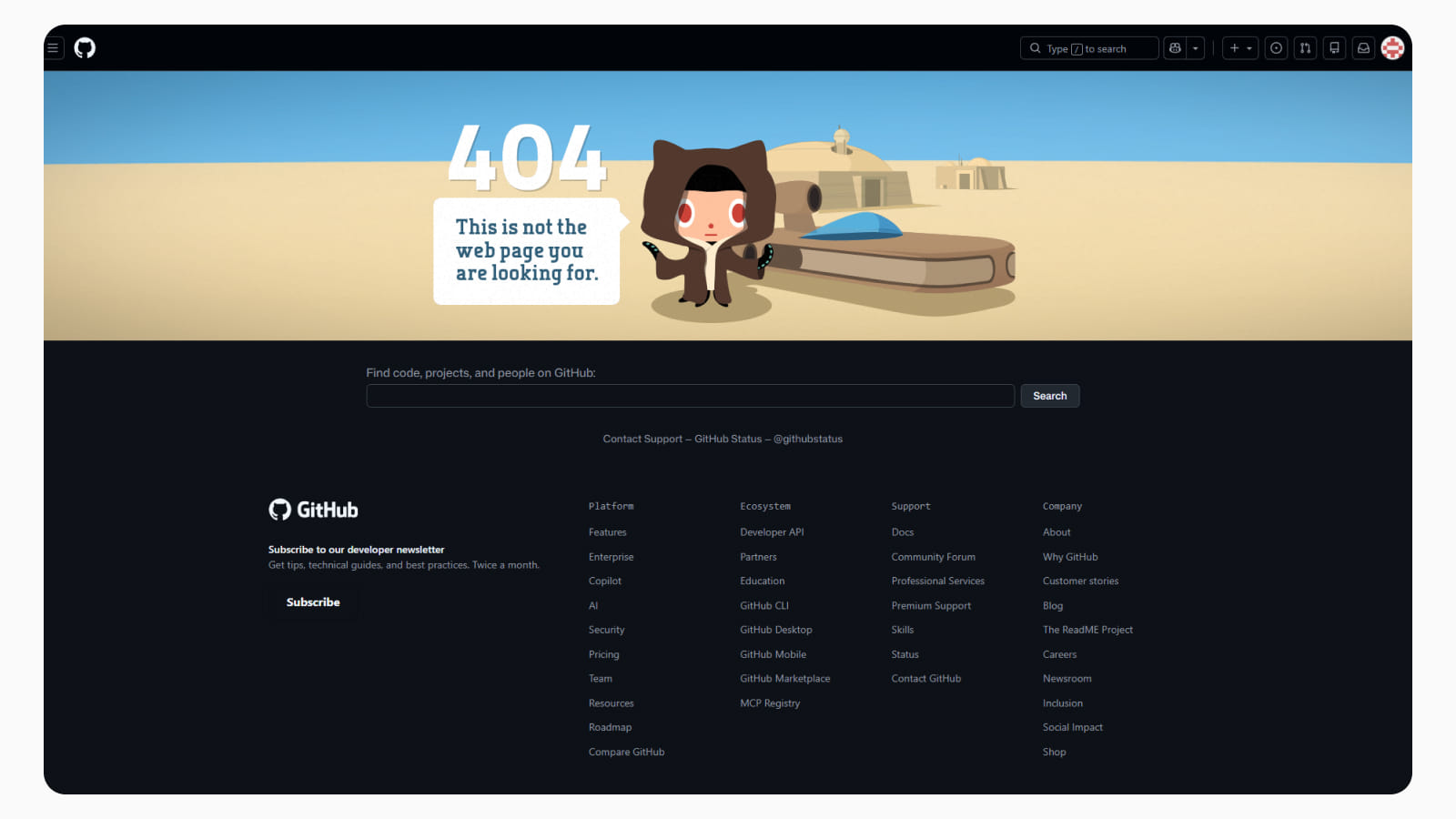The width and height of the screenshot is (1456, 819).
Task: Open your profile avatar menu
Action: tap(1392, 47)
